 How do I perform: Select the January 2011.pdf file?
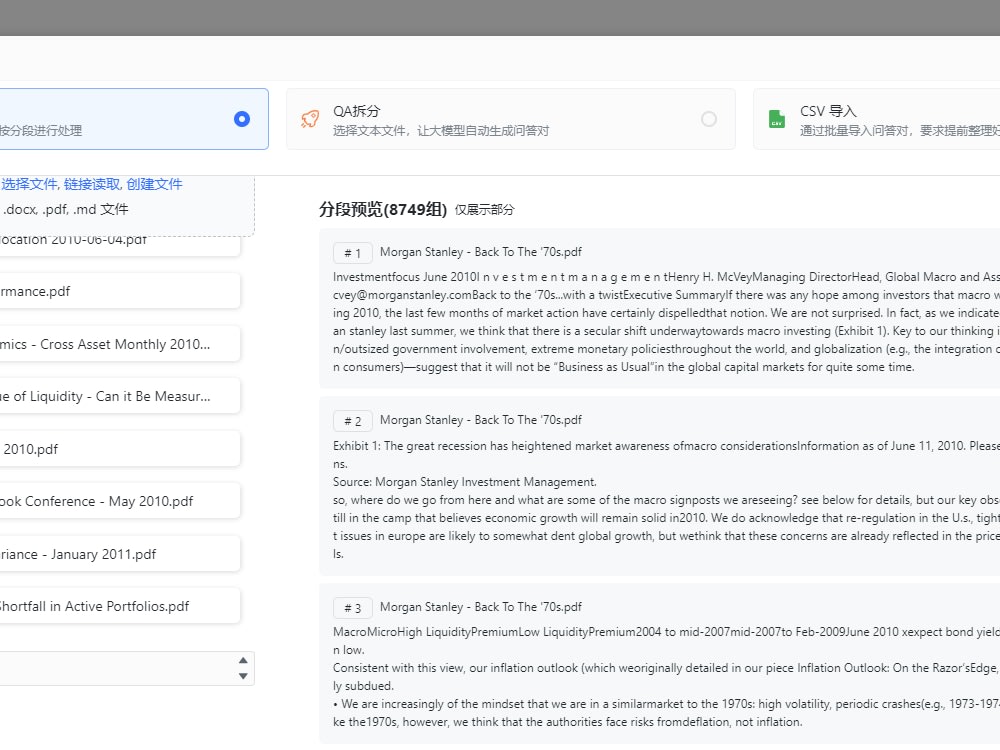(120, 554)
